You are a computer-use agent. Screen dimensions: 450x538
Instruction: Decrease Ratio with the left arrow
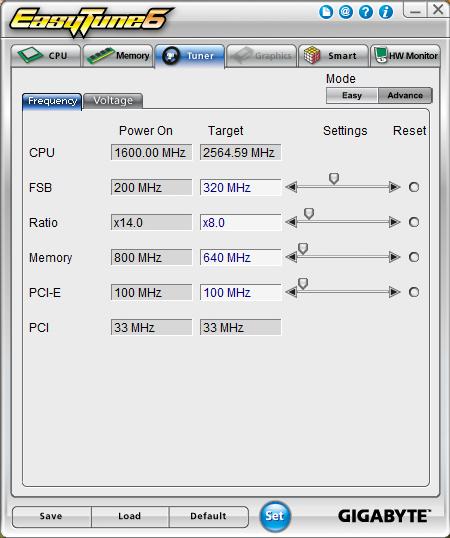coord(291,222)
